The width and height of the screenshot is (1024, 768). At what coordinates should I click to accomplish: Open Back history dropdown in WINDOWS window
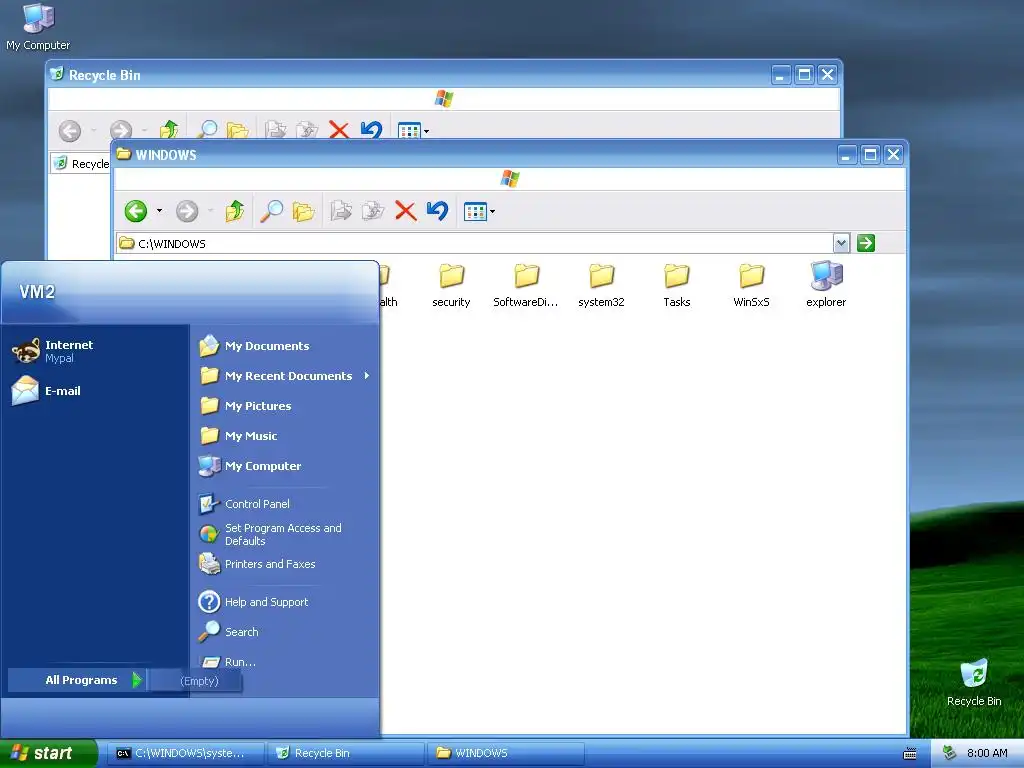159,211
